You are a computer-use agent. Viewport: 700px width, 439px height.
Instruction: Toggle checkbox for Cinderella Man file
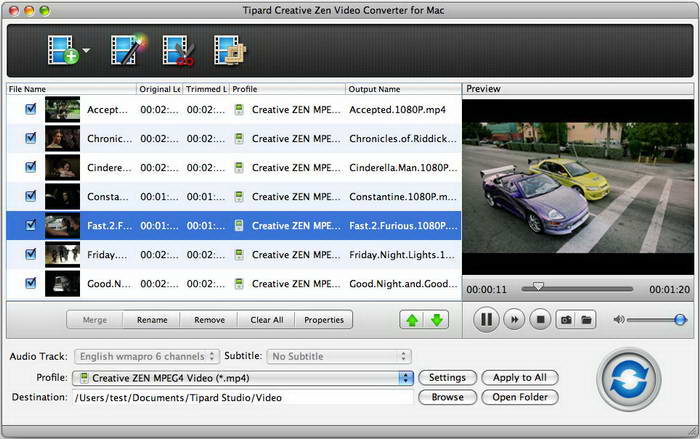point(30,167)
